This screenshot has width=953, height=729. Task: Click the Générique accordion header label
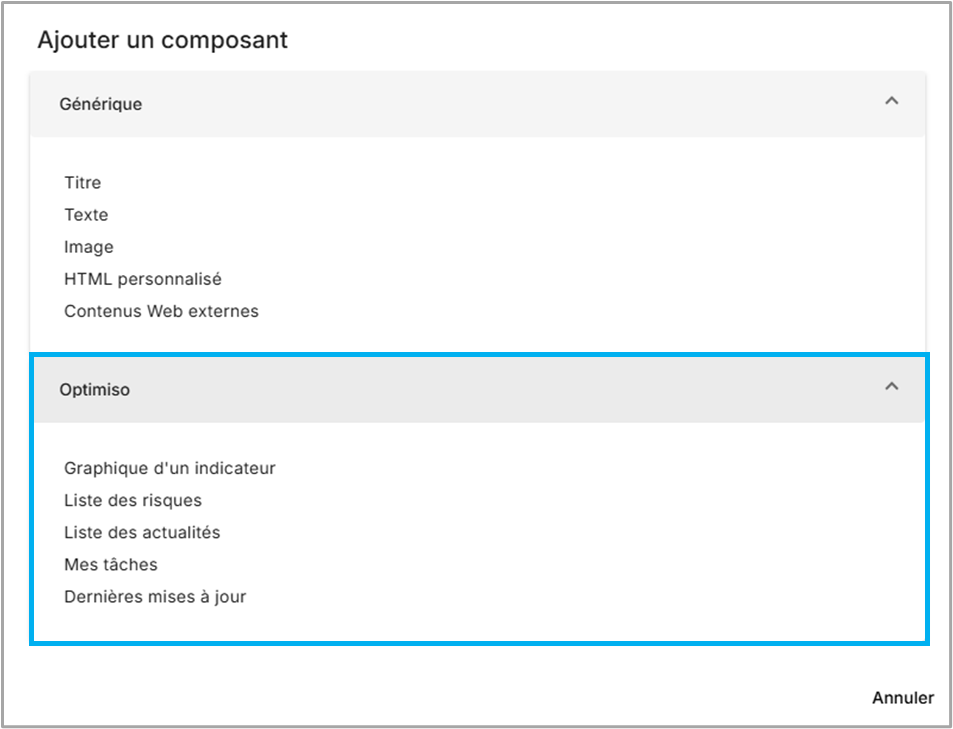point(100,103)
